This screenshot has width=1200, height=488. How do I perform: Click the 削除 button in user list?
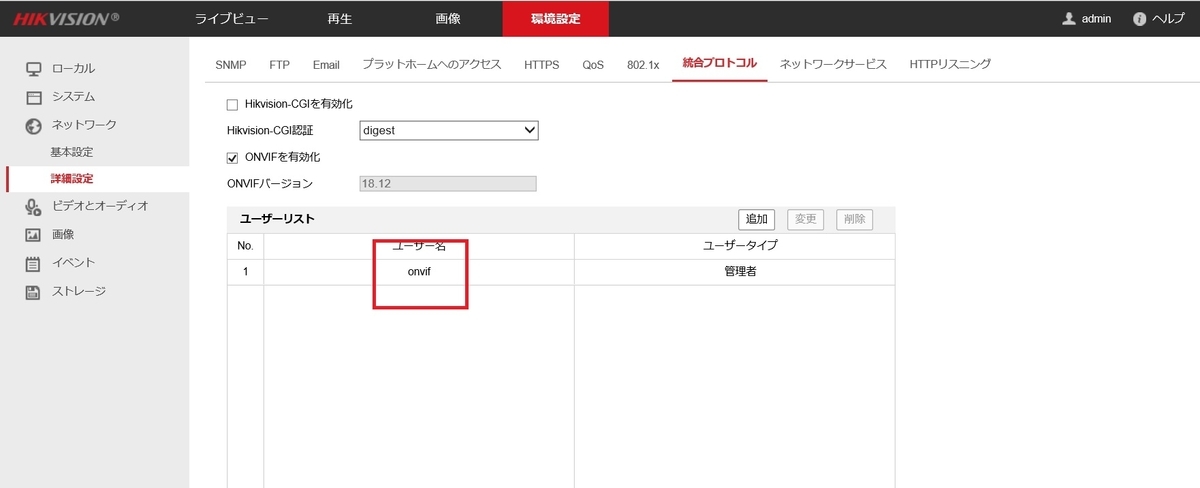(x=854, y=219)
